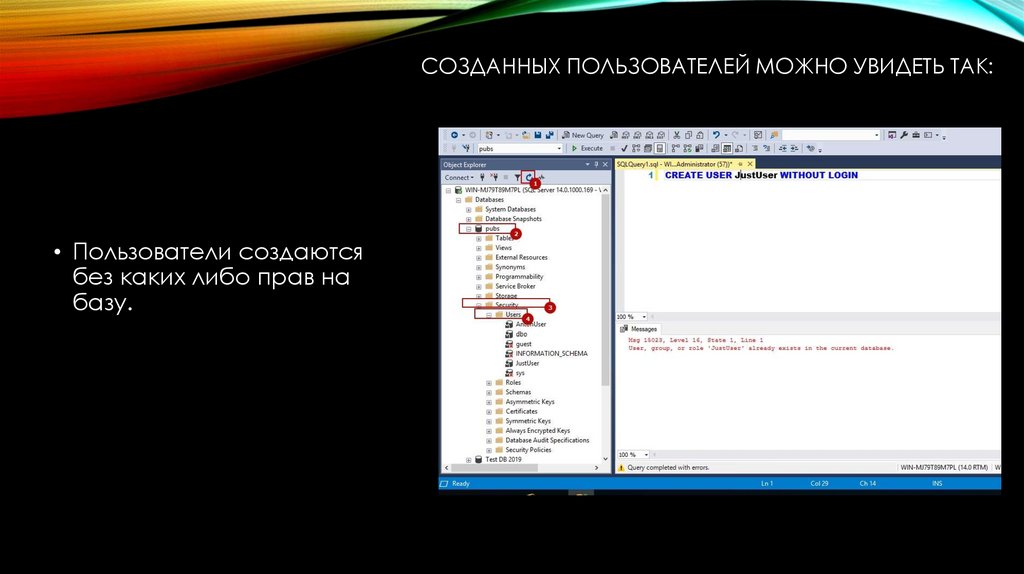
Task: Expand the Roles folder
Action: click(488, 383)
